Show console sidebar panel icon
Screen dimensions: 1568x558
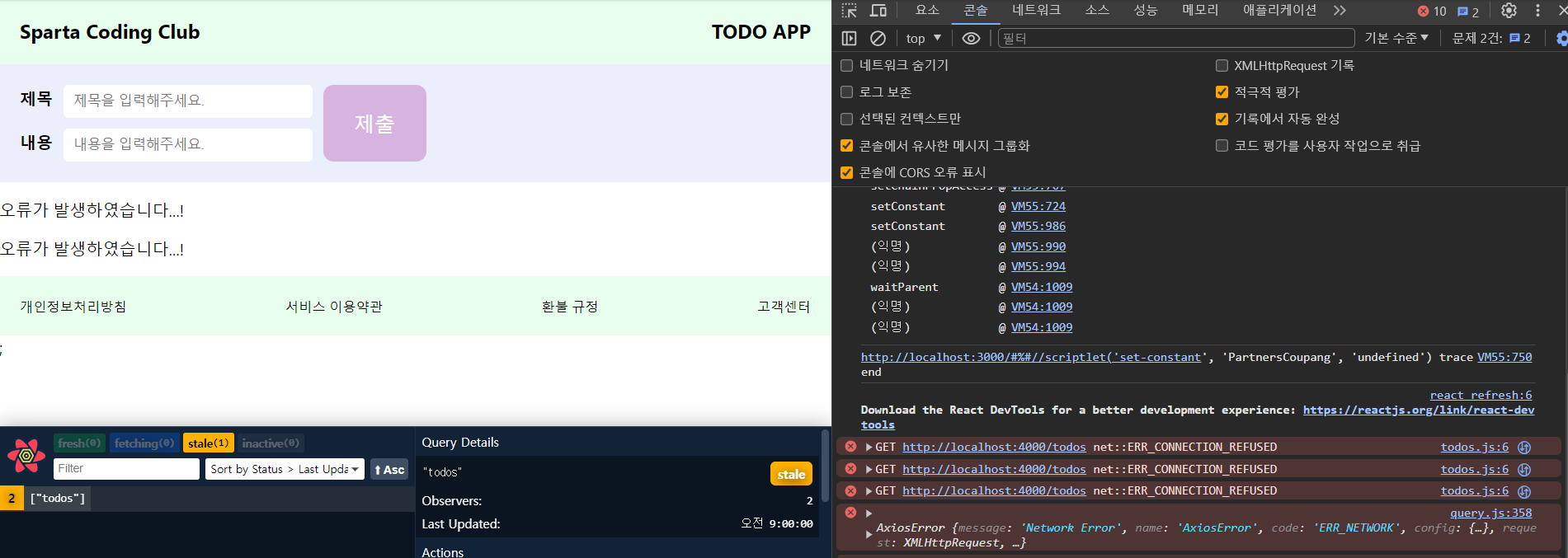[x=849, y=38]
